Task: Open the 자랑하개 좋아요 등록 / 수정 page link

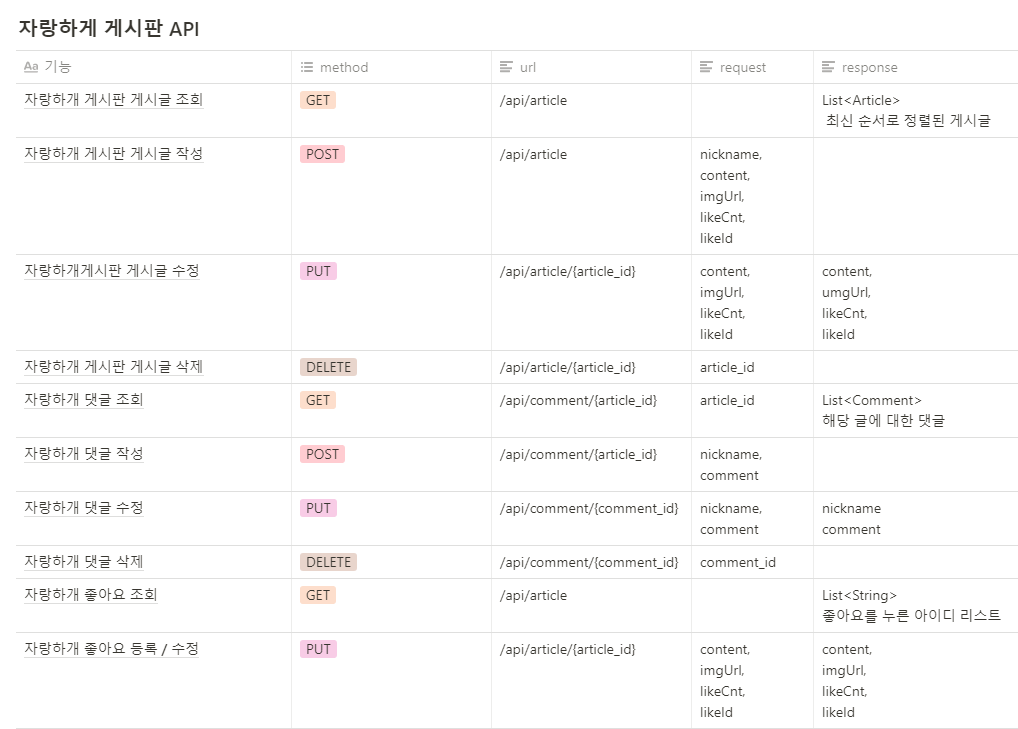Action: tap(111, 648)
